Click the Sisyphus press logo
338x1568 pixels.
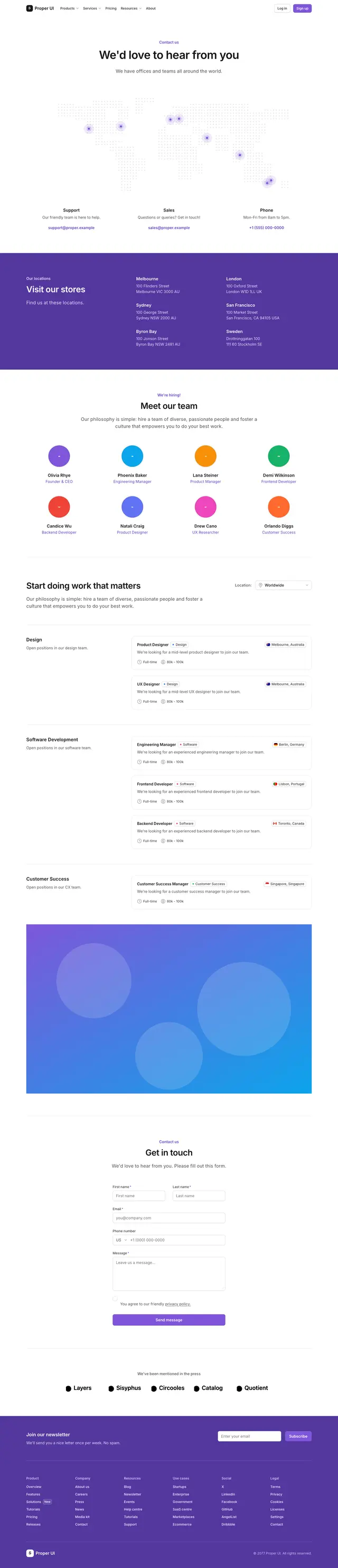point(125,1388)
